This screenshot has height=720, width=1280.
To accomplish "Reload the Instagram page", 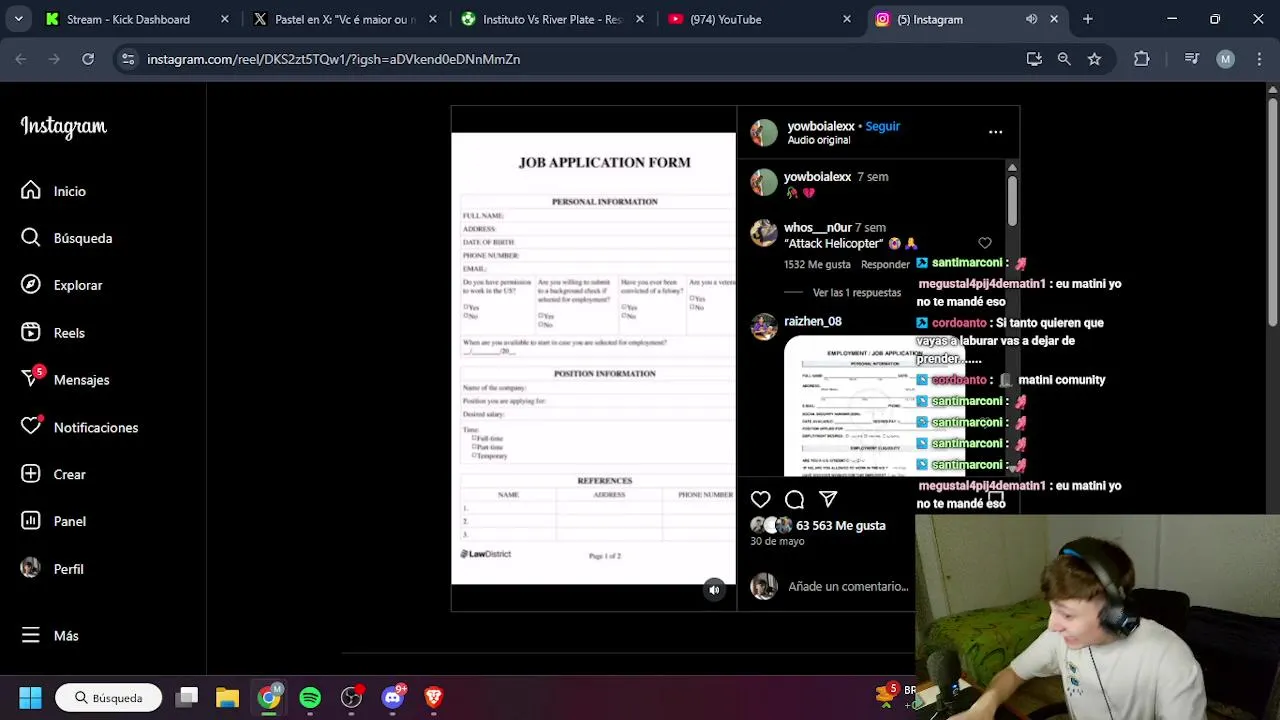I will (88, 59).
